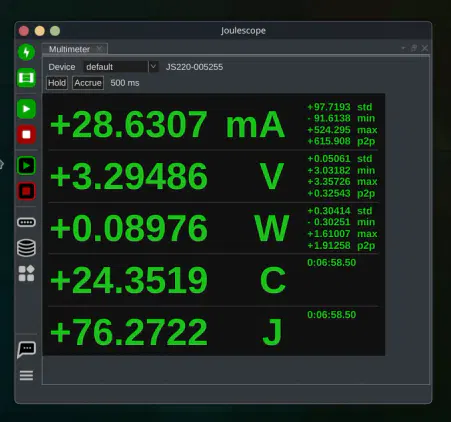
Task: Click the yellow window minimize button
Action: coord(39,31)
